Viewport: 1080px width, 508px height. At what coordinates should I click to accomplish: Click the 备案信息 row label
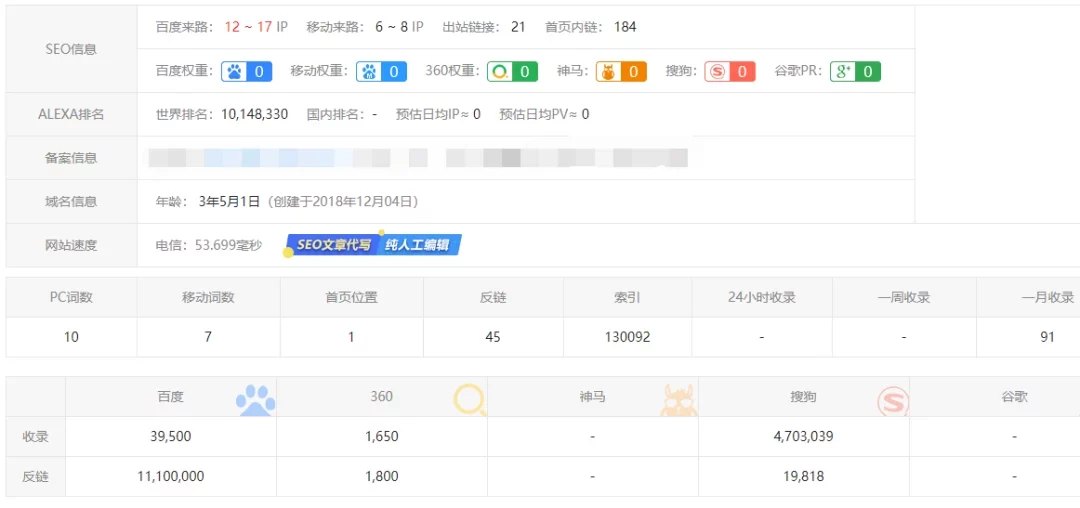pos(71,158)
